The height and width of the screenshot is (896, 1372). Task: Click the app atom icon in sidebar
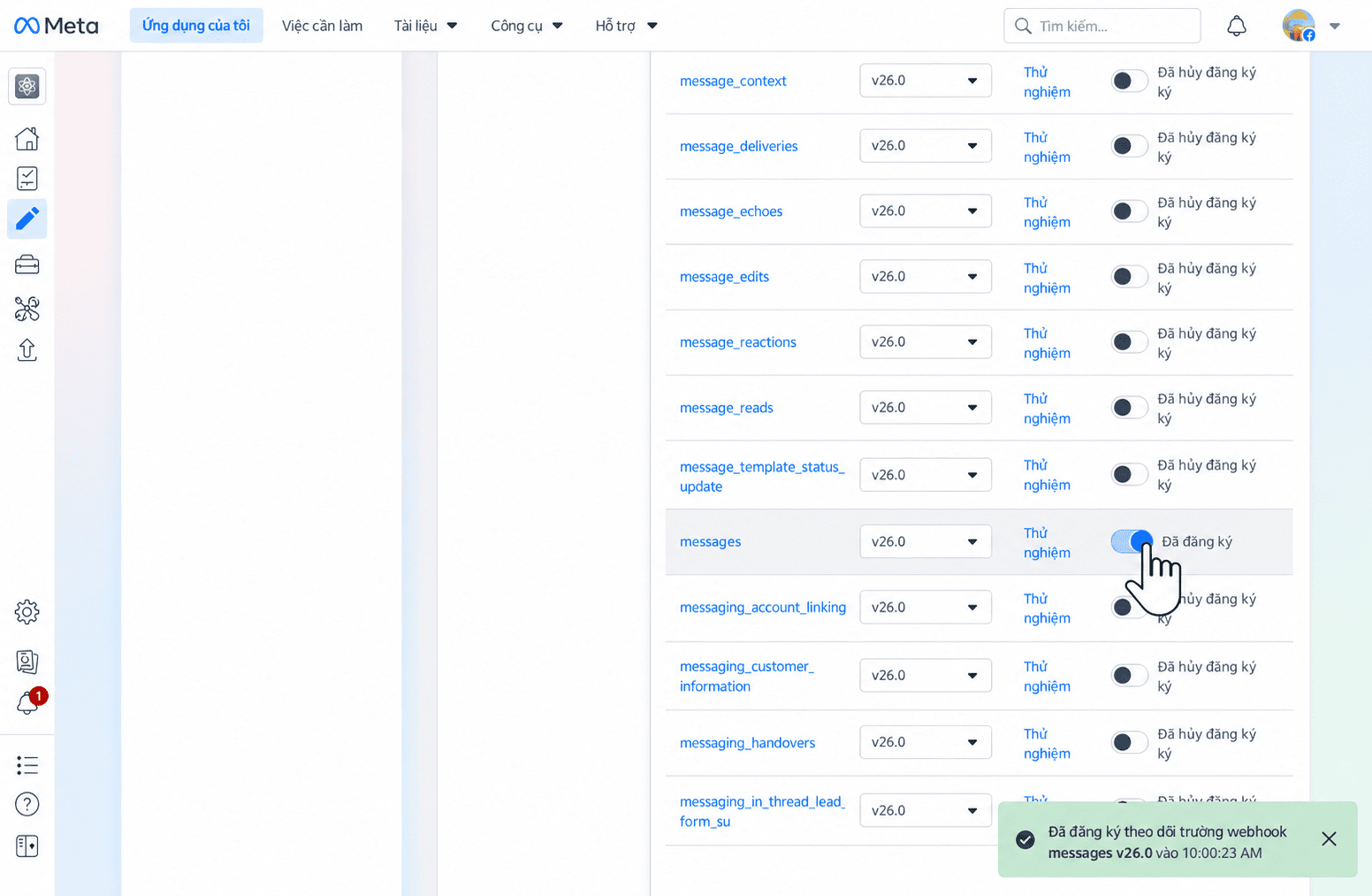point(27,86)
